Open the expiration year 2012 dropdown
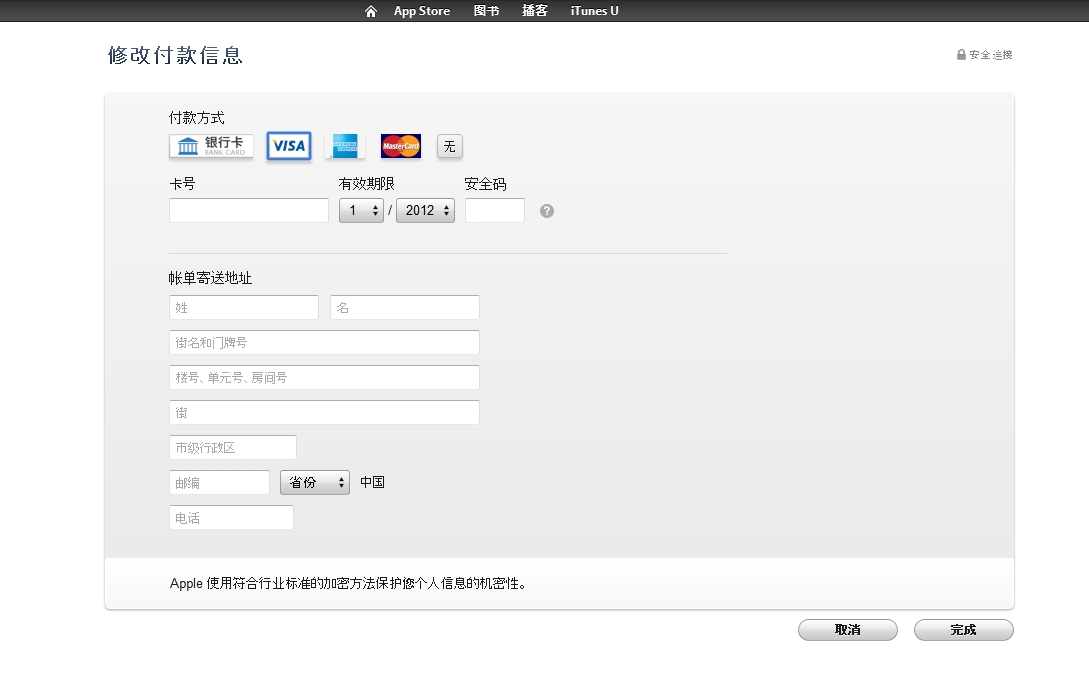Screen dimensions: 1089x682 425,211
